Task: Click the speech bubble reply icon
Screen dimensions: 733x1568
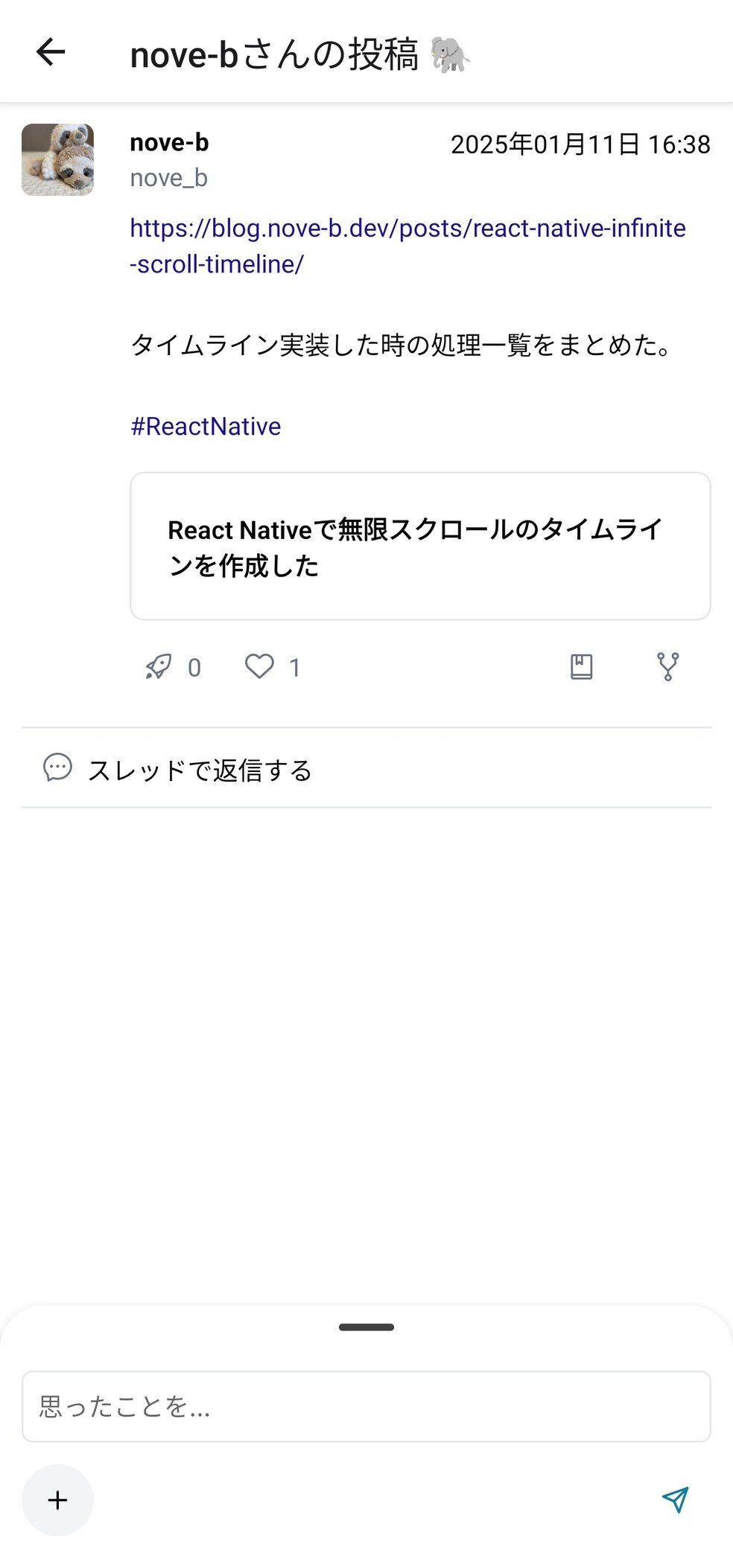Action: click(x=57, y=769)
